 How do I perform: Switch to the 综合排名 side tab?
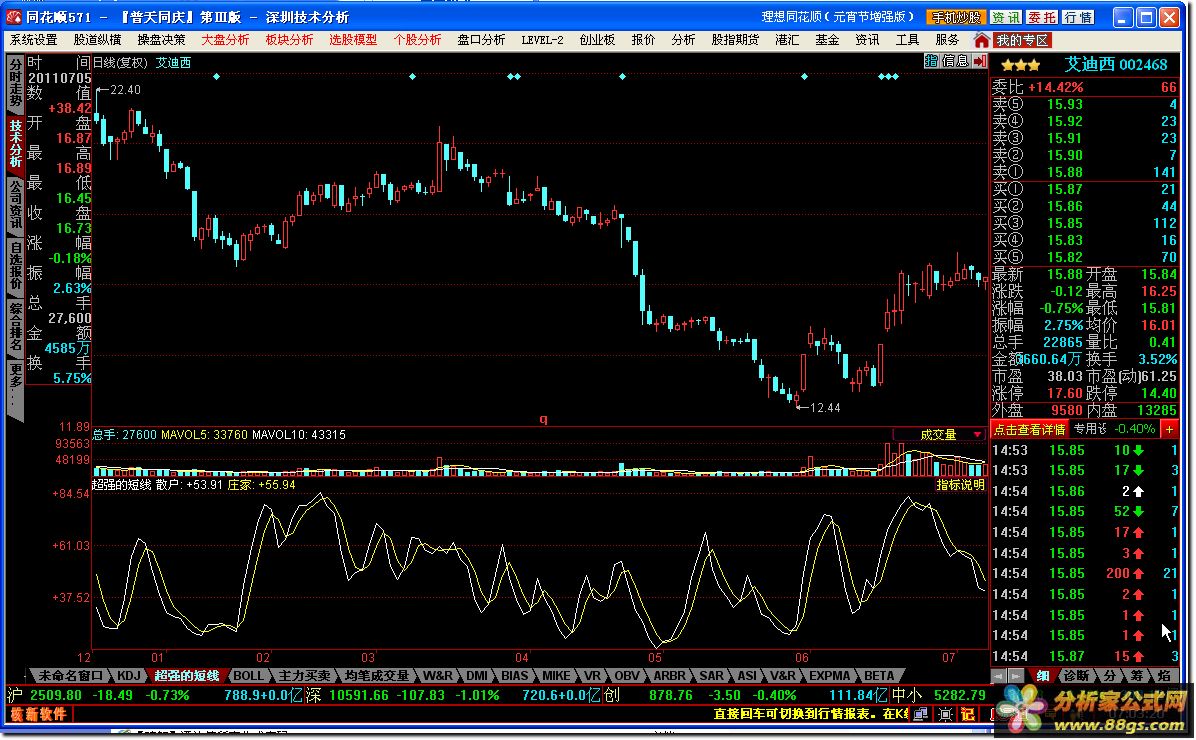point(15,327)
